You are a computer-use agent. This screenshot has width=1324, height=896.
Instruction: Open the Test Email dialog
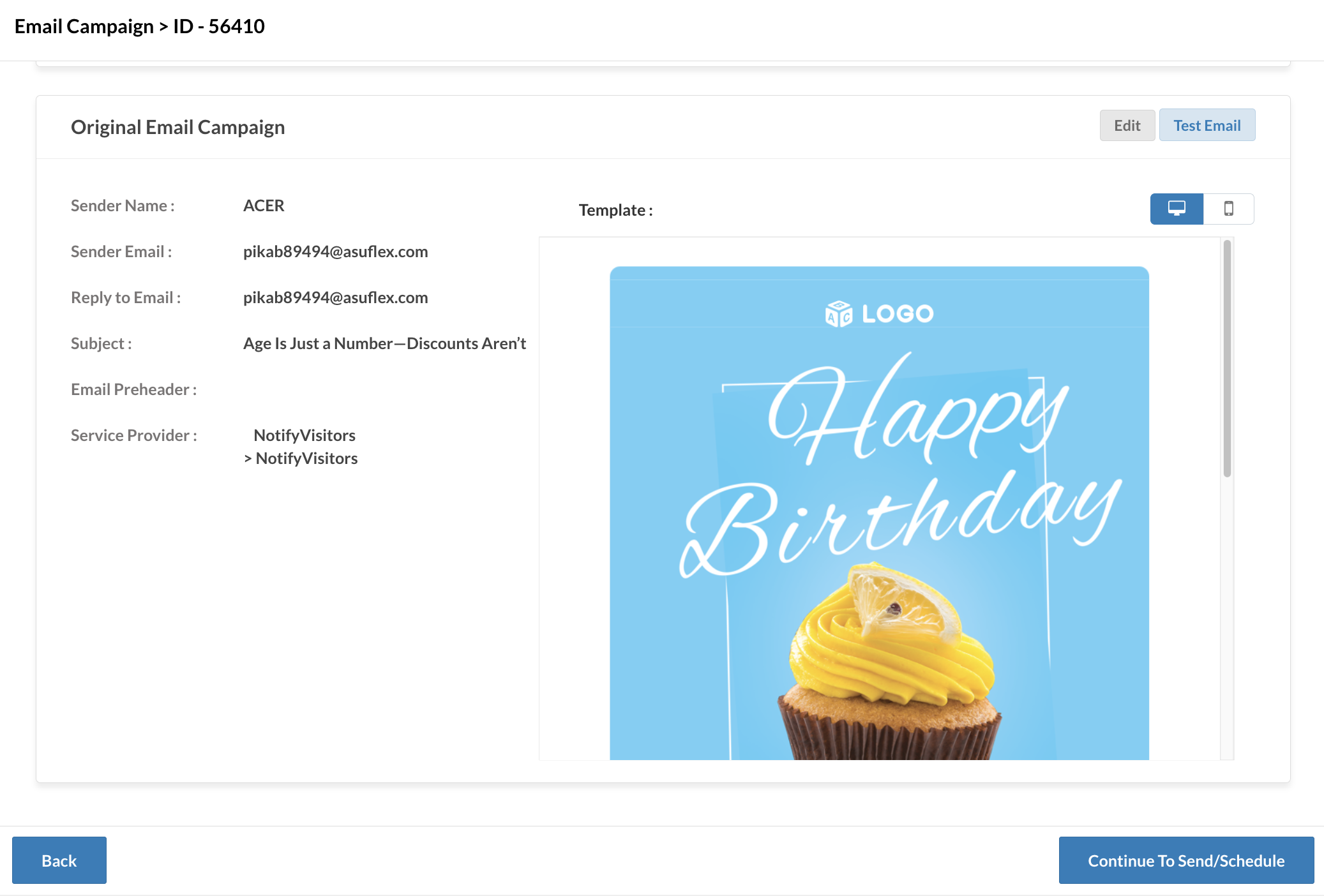(x=1207, y=125)
